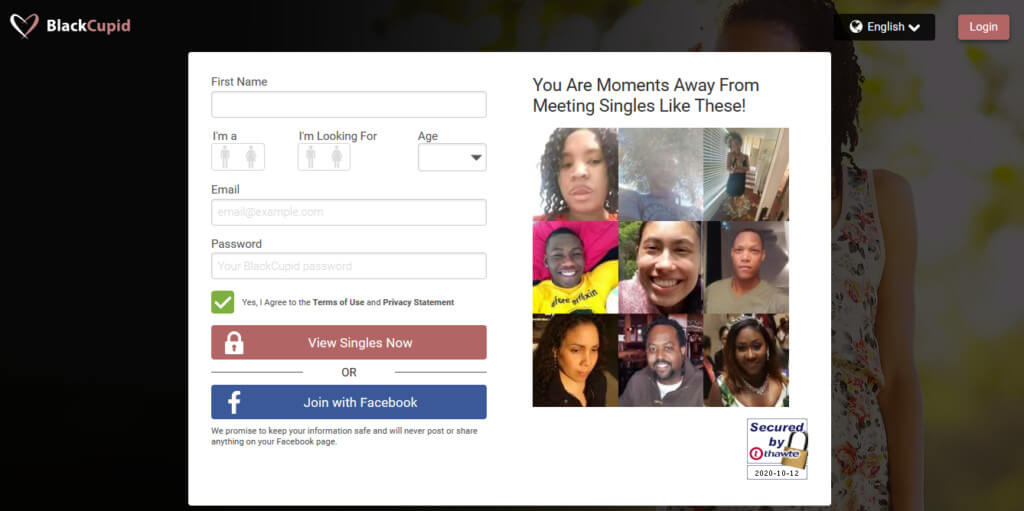Image resolution: width=1024 pixels, height=511 pixels.
Task: Click Join with Facebook button
Action: pyautogui.click(x=349, y=402)
